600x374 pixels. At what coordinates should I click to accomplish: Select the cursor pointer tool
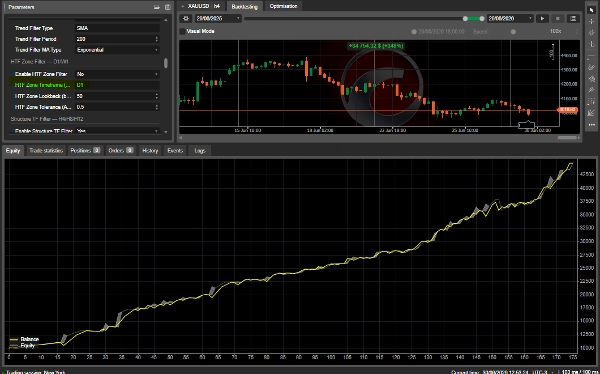(591, 10)
